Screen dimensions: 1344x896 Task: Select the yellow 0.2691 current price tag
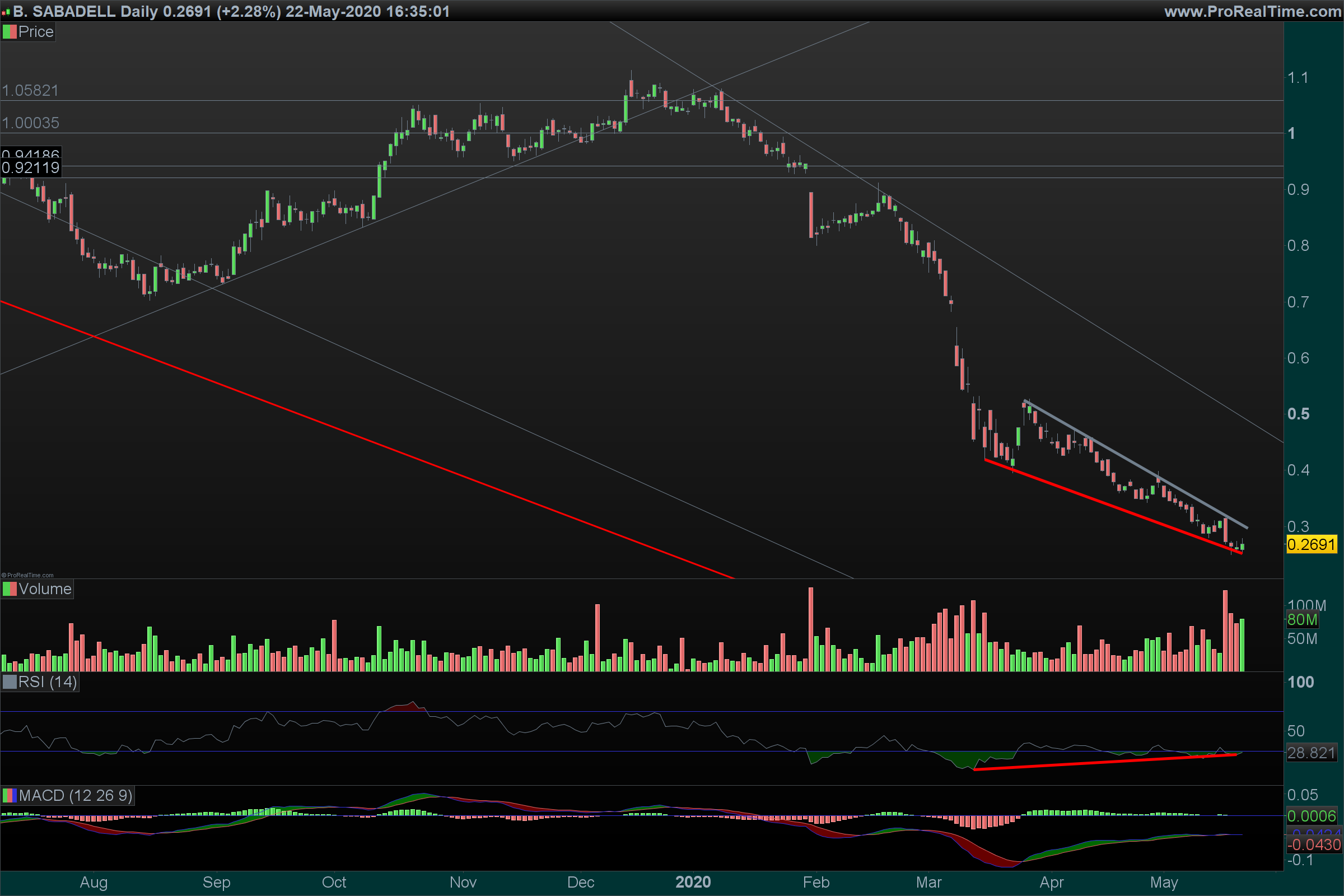click(1312, 544)
